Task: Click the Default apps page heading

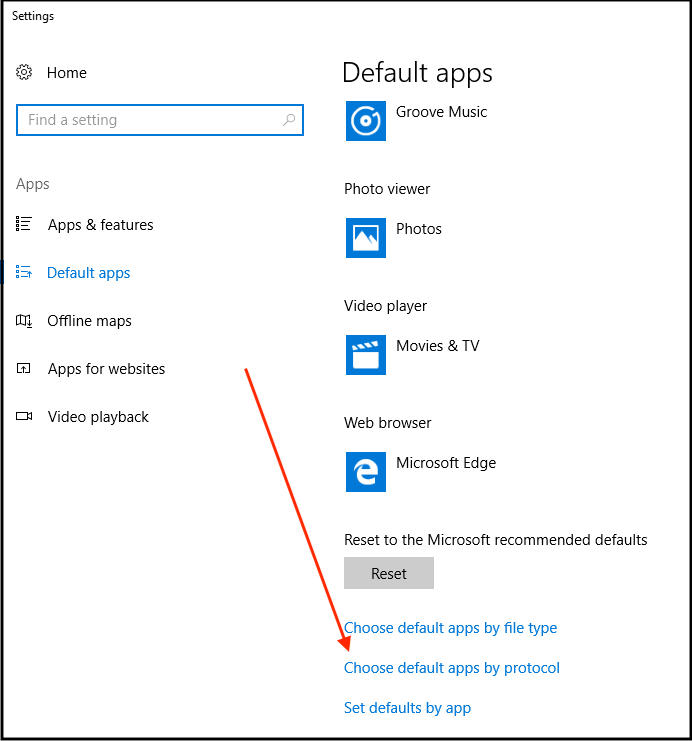Action: pos(417,73)
